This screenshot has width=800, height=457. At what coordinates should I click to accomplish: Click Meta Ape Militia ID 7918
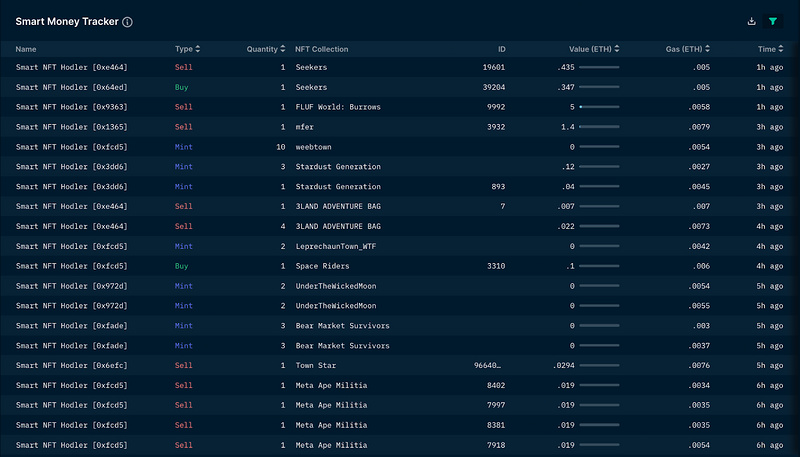pos(496,445)
